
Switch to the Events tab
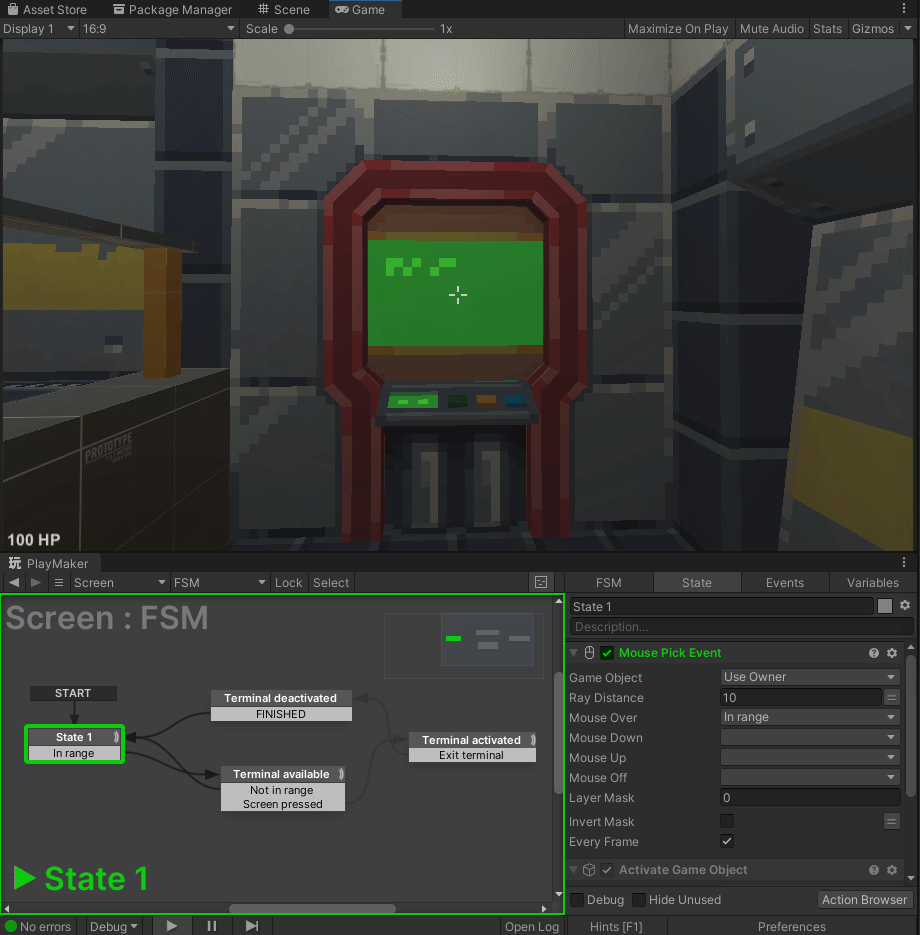pos(784,582)
